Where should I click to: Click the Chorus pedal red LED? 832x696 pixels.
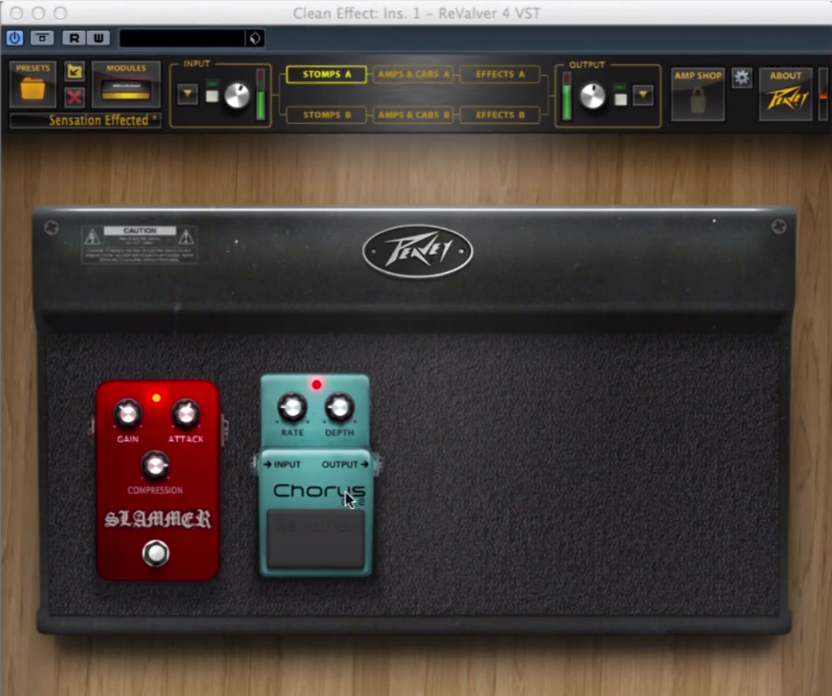tap(317, 385)
